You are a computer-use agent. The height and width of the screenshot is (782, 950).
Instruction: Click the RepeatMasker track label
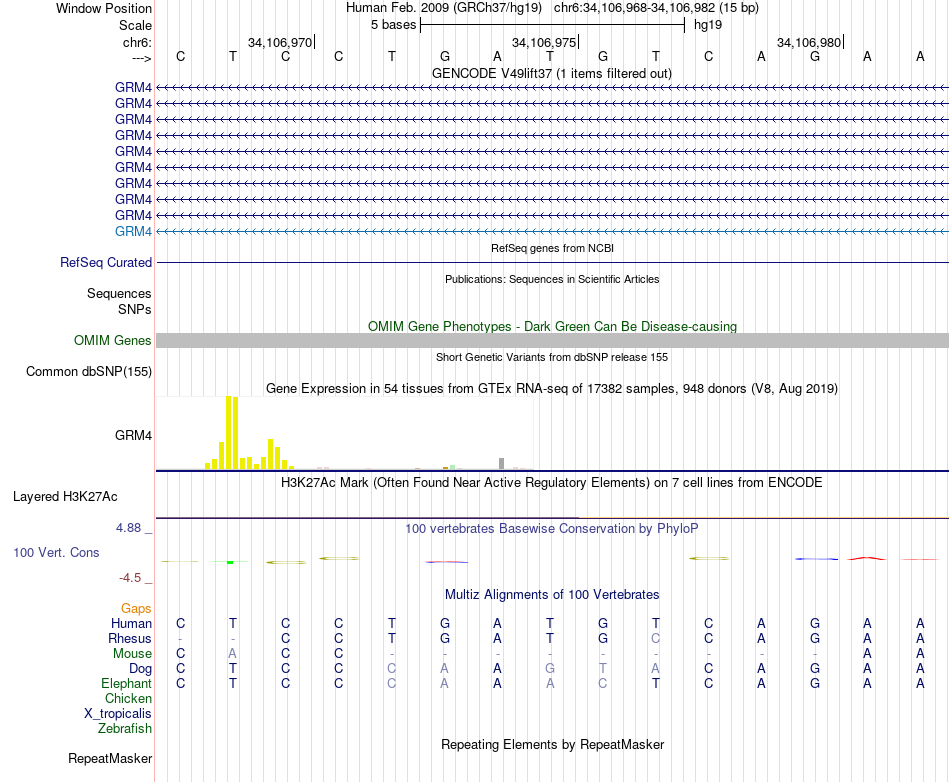(x=110, y=758)
